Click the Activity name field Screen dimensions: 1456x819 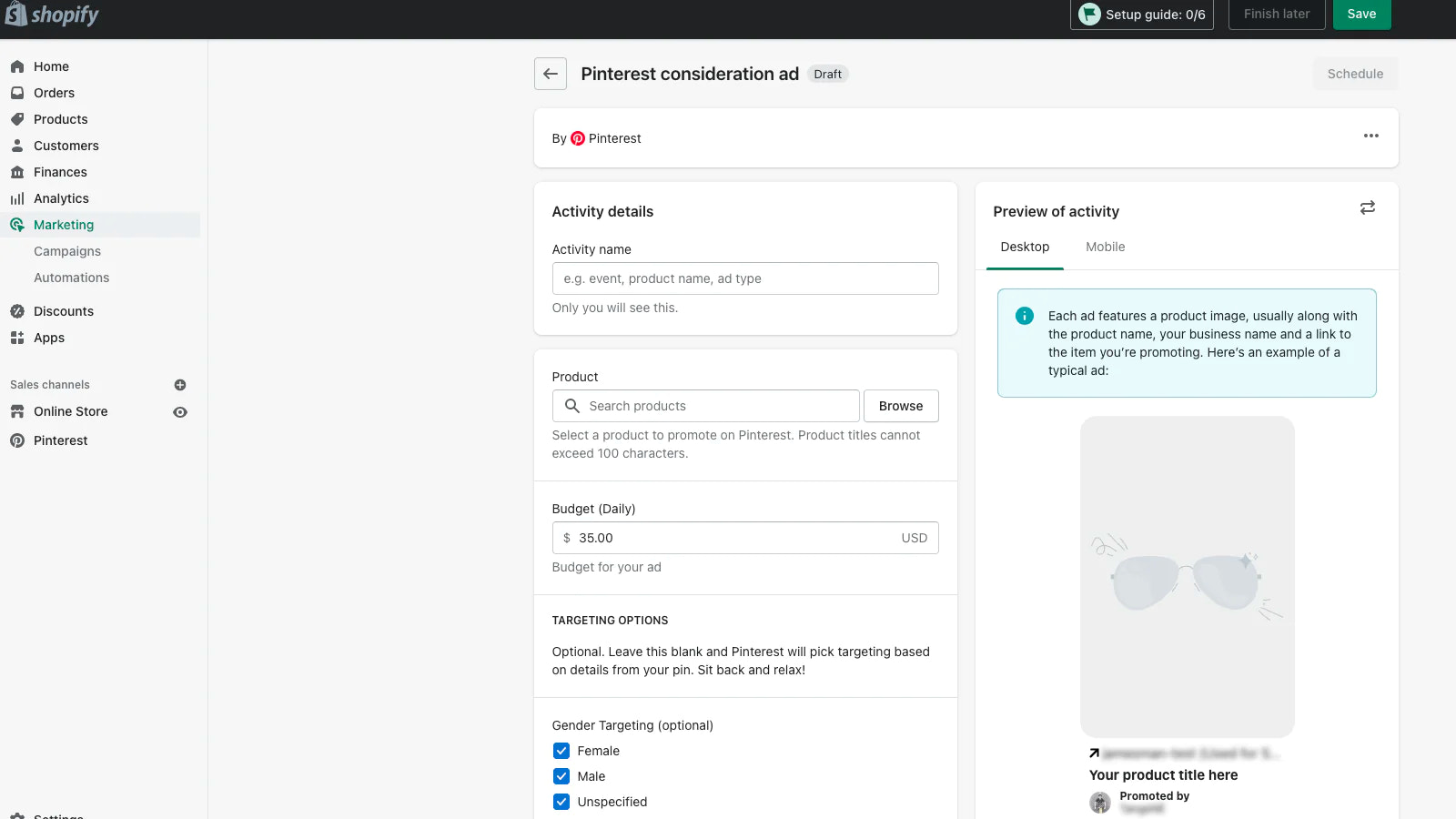744,278
